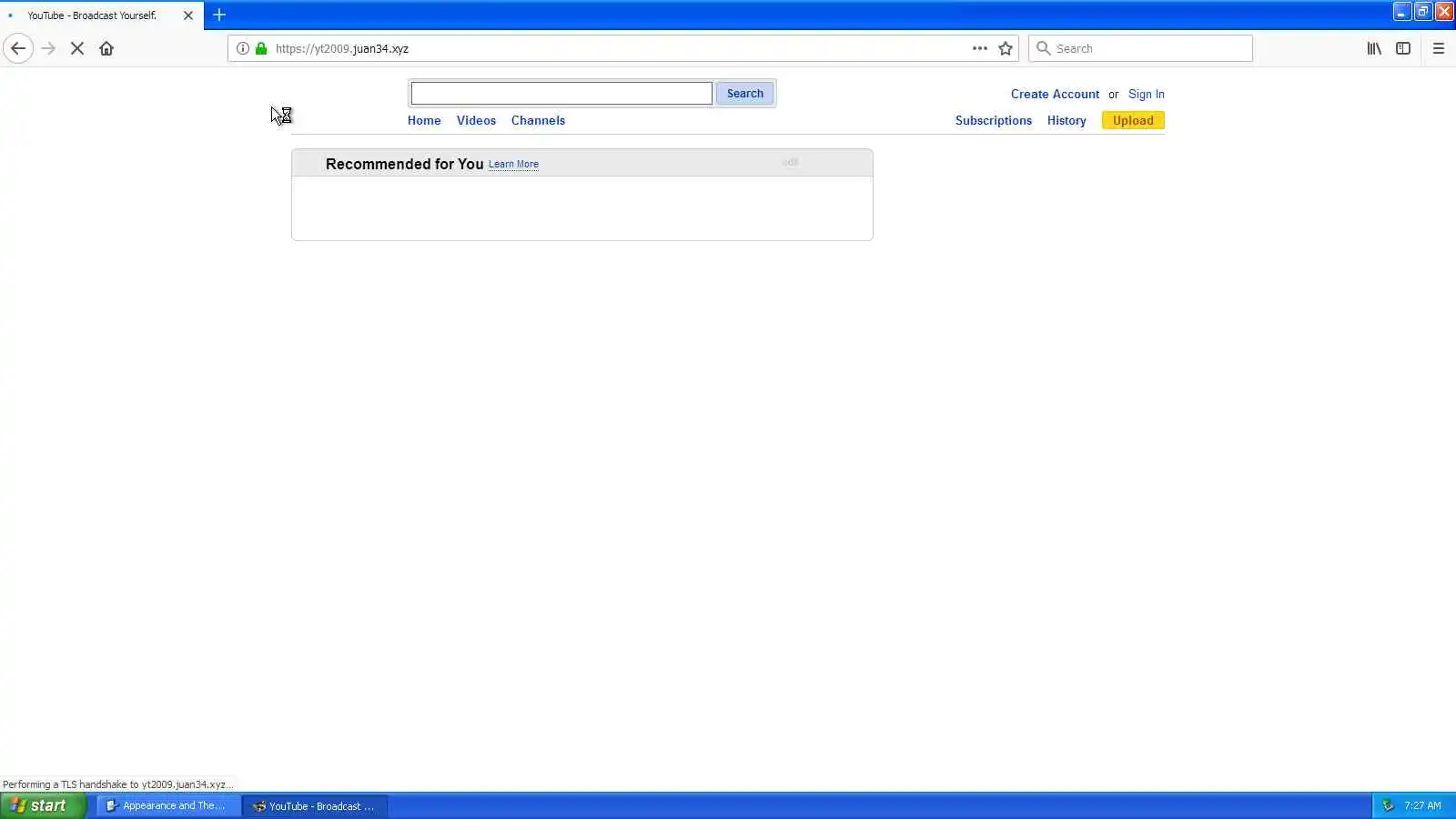1456x819 pixels.
Task: Click the forward navigation arrow
Action: 49,48
